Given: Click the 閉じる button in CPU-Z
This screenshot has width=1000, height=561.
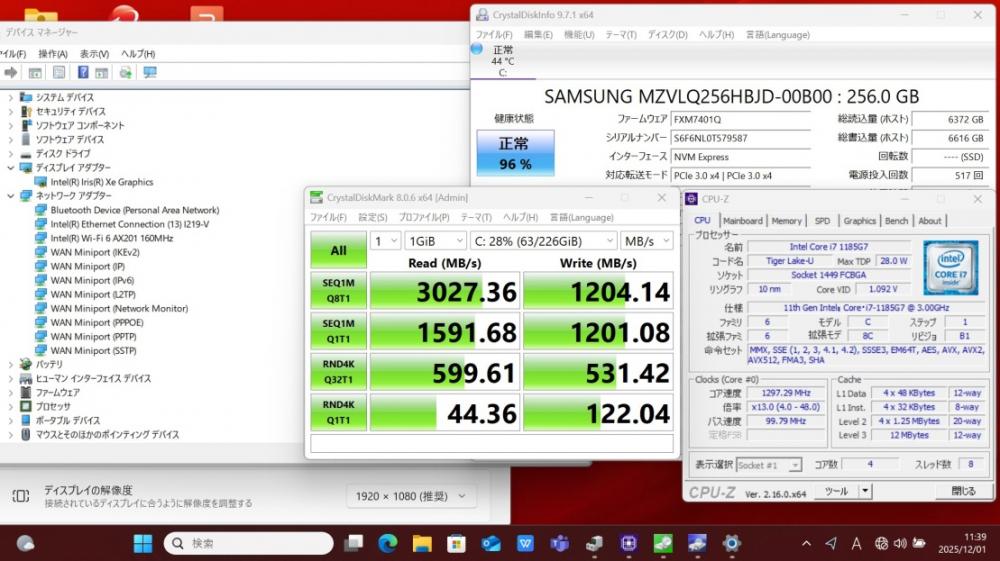Looking at the screenshot, I should [963, 491].
